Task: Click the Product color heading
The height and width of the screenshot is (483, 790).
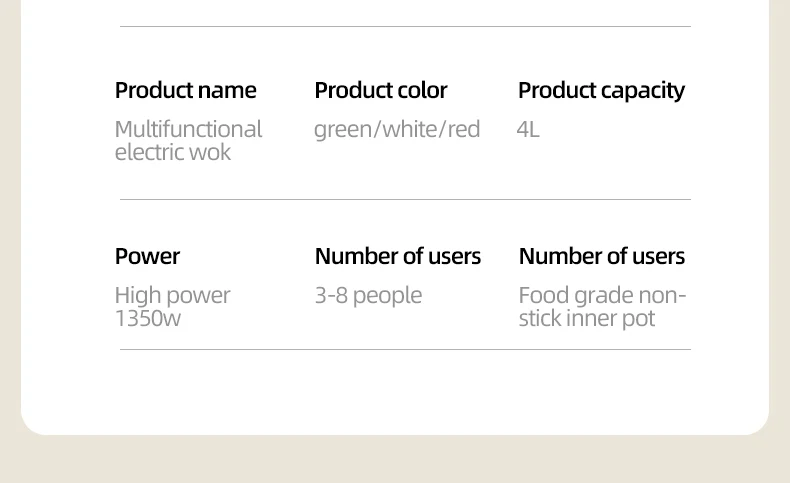Action: click(x=380, y=90)
